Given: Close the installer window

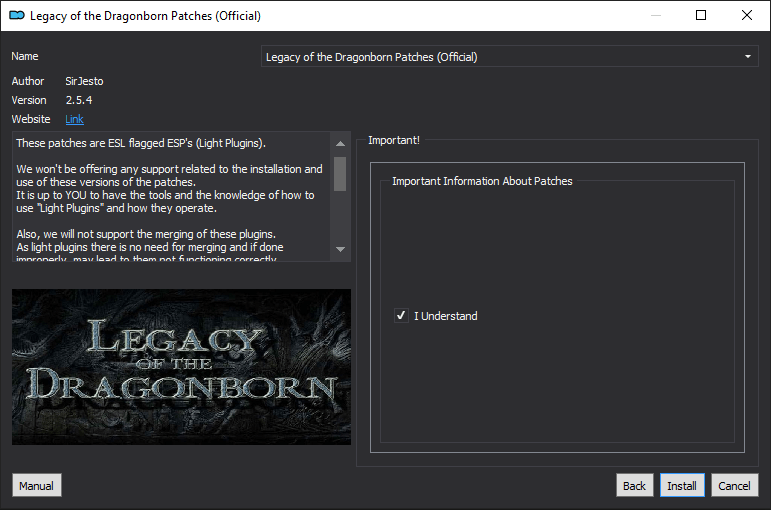Looking at the screenshot, I should 747,15.
